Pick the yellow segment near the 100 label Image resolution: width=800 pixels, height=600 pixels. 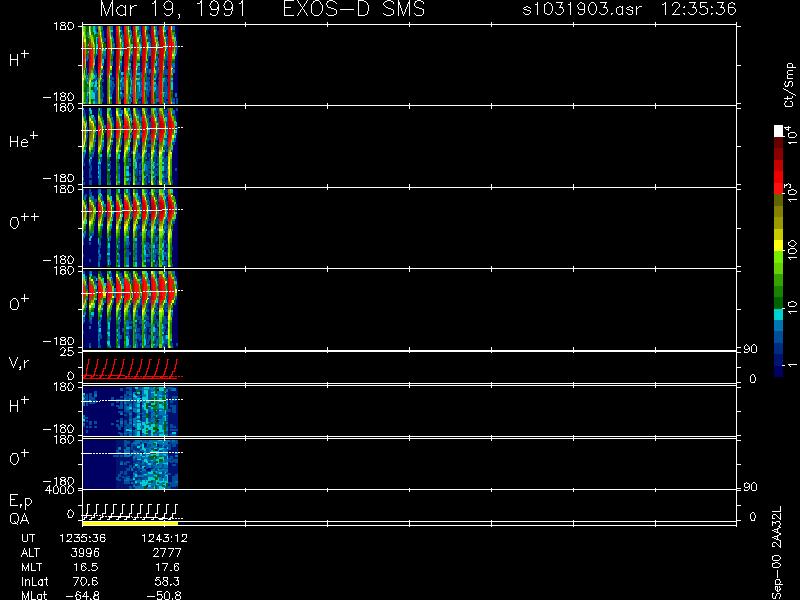(779, 244)
